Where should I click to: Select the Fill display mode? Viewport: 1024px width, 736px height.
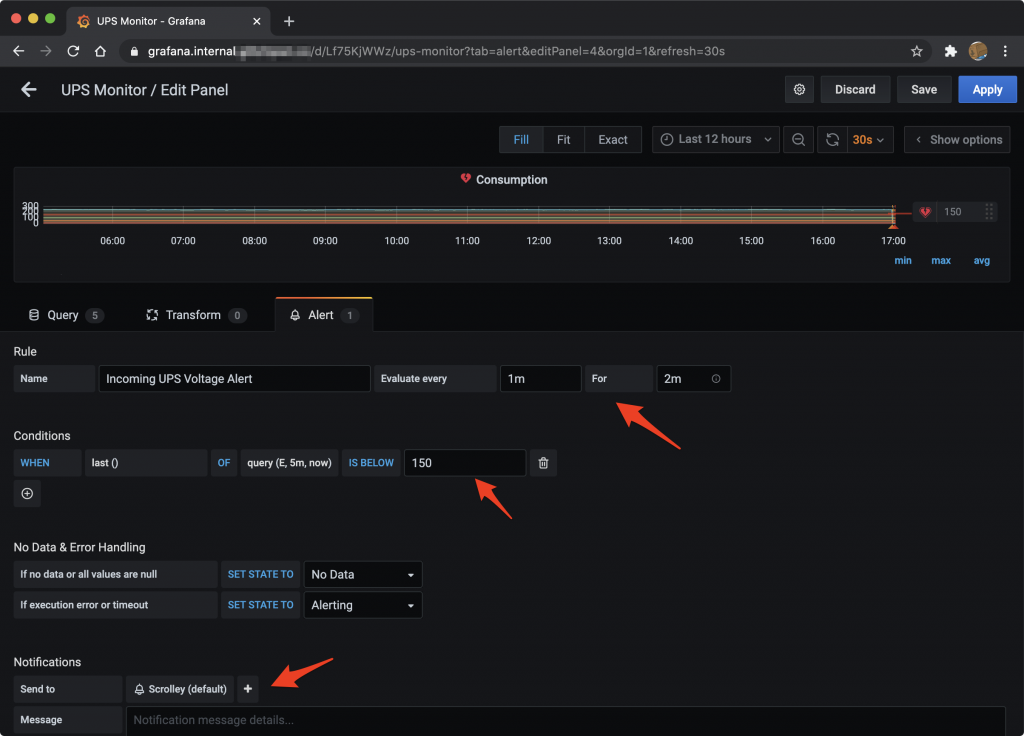521,140
